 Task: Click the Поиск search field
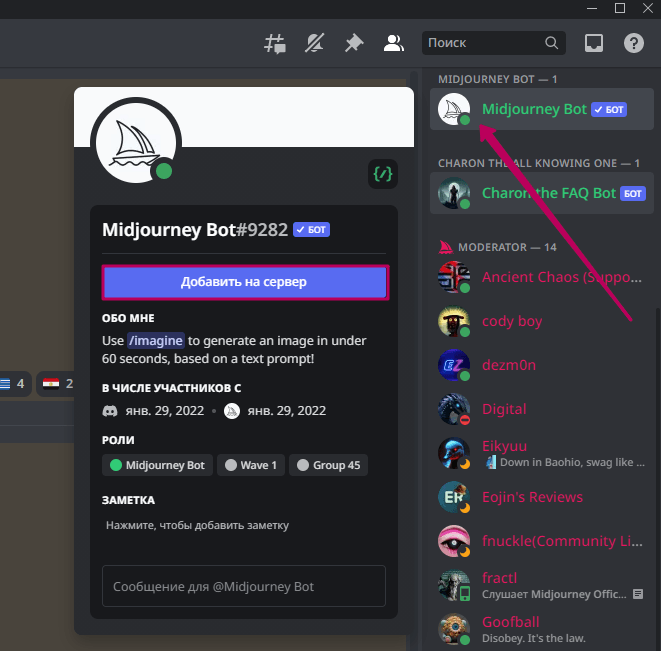coord(493,43)
